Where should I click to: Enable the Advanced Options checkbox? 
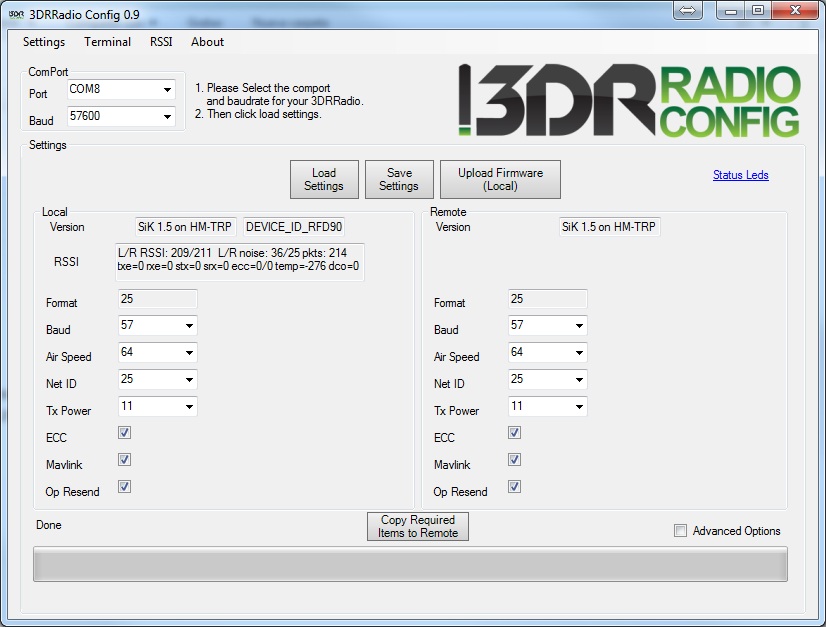click(x=681, y=531)
